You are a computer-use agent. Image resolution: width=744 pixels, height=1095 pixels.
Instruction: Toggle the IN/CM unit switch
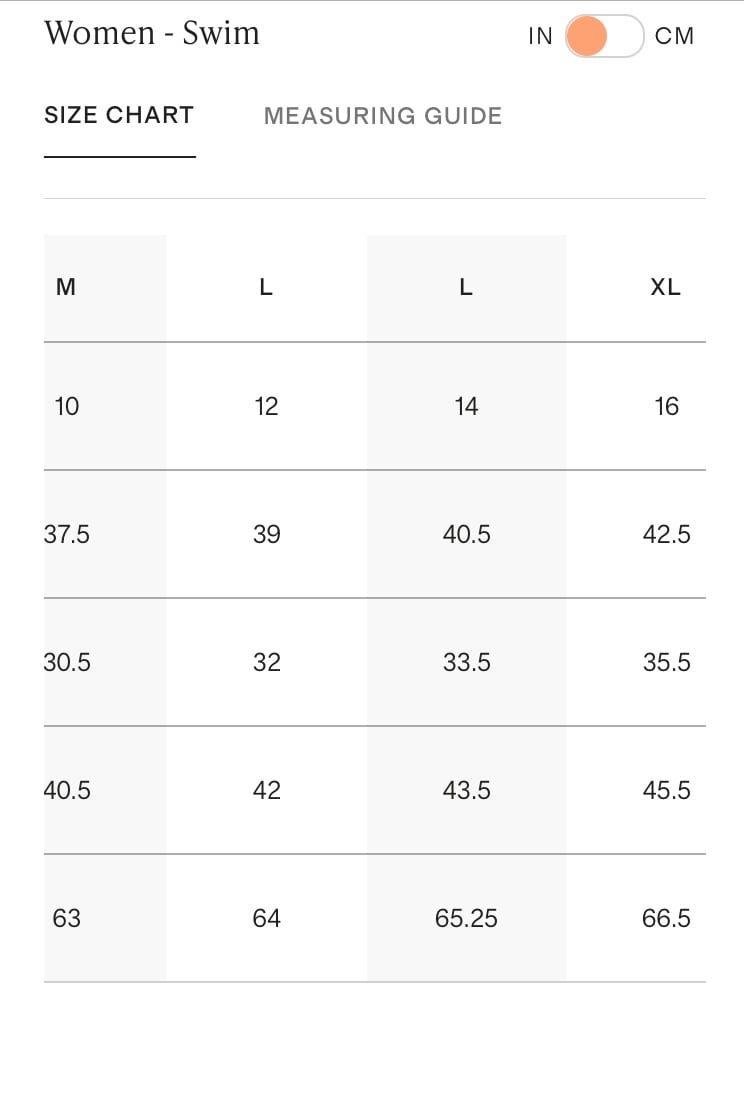[604, 36]
